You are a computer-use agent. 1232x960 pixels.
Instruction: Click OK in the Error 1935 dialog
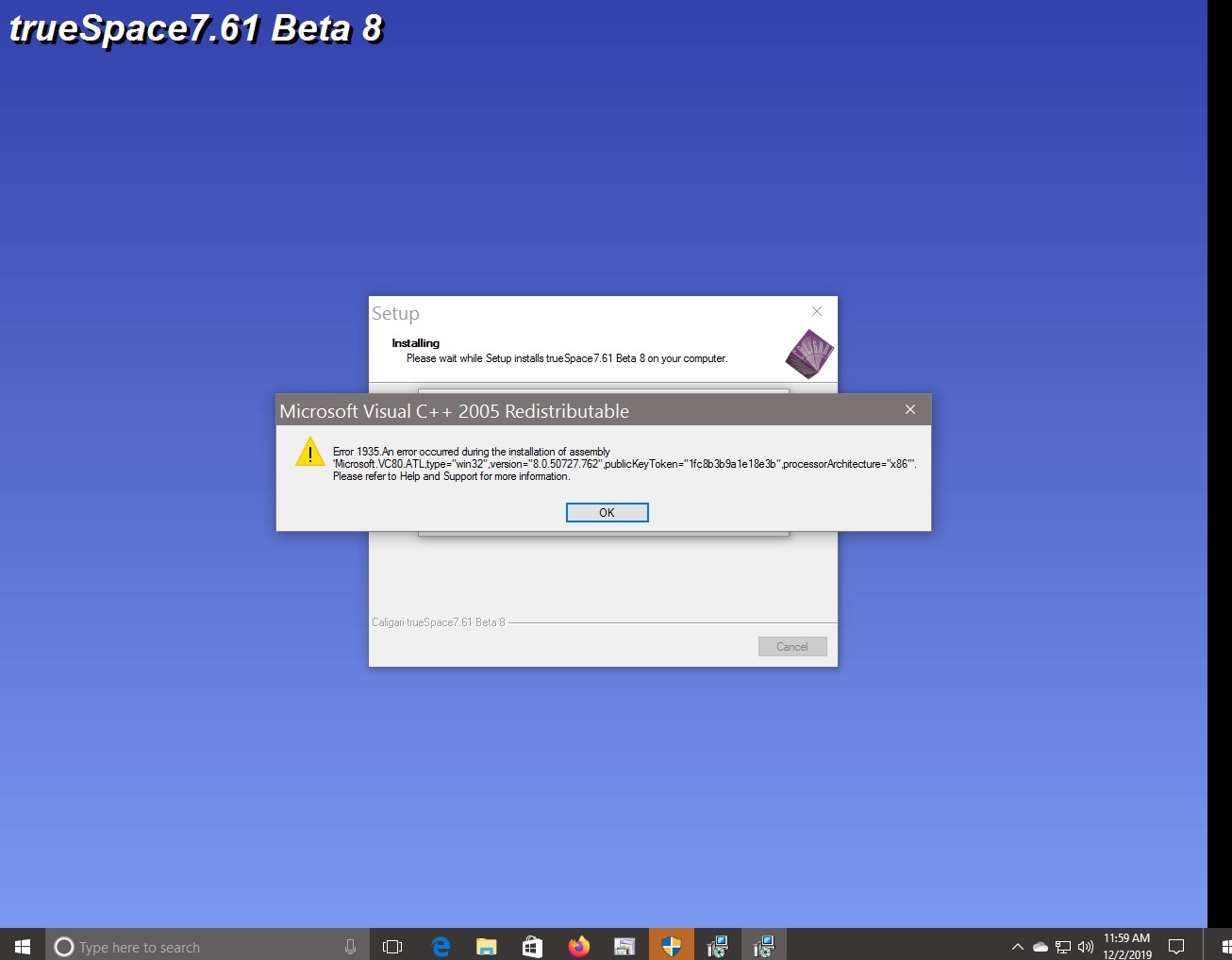coord(607,512)
